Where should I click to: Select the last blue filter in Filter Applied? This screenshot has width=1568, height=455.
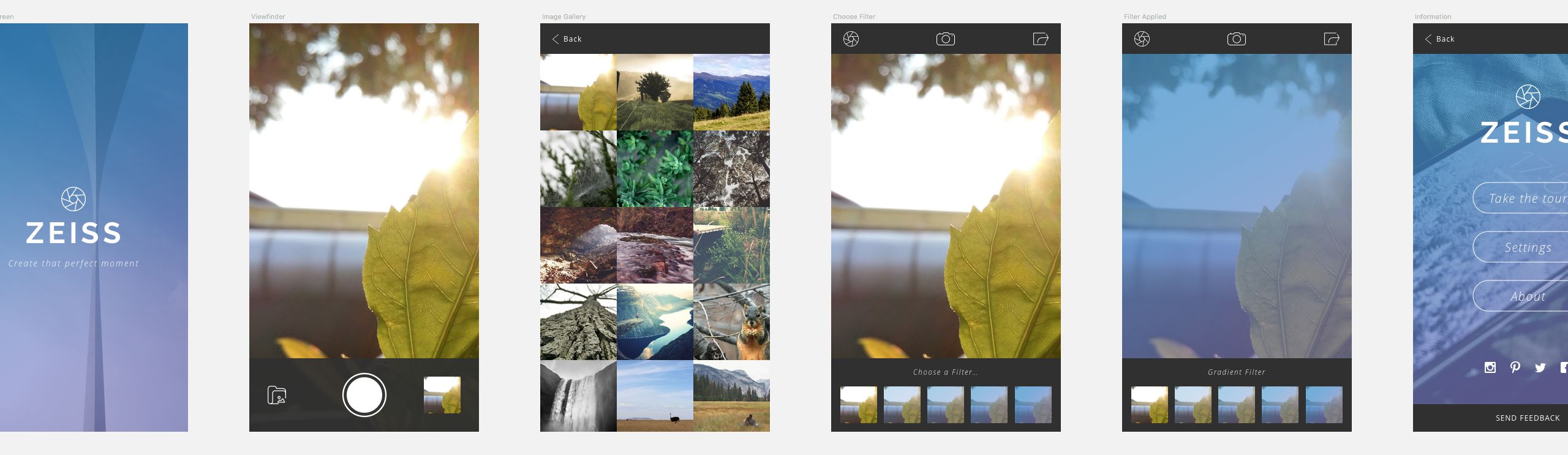(1324, 405)
